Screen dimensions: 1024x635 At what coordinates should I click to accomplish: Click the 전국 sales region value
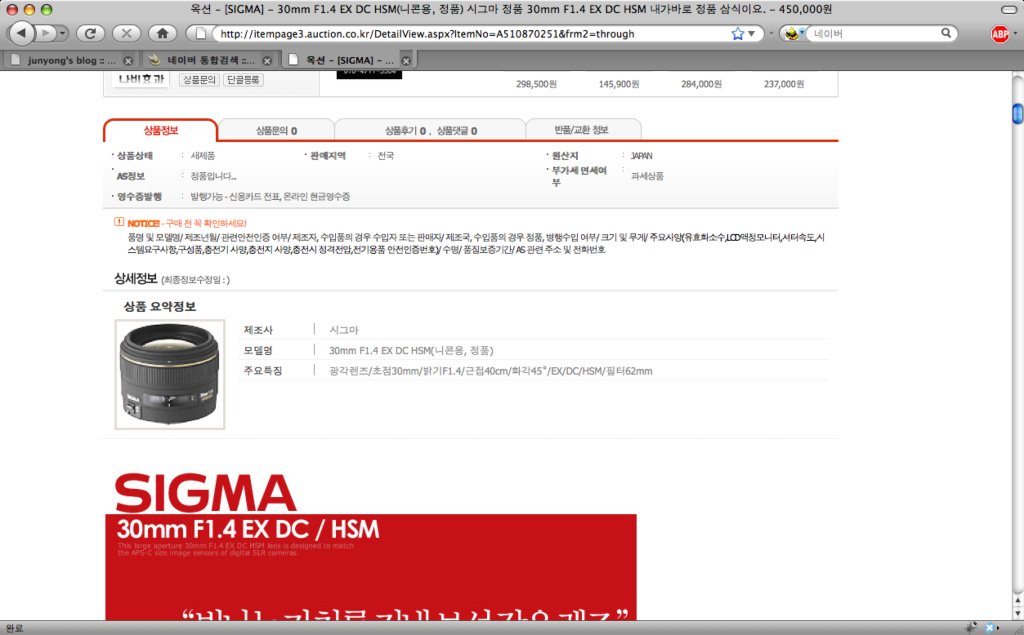385,156
